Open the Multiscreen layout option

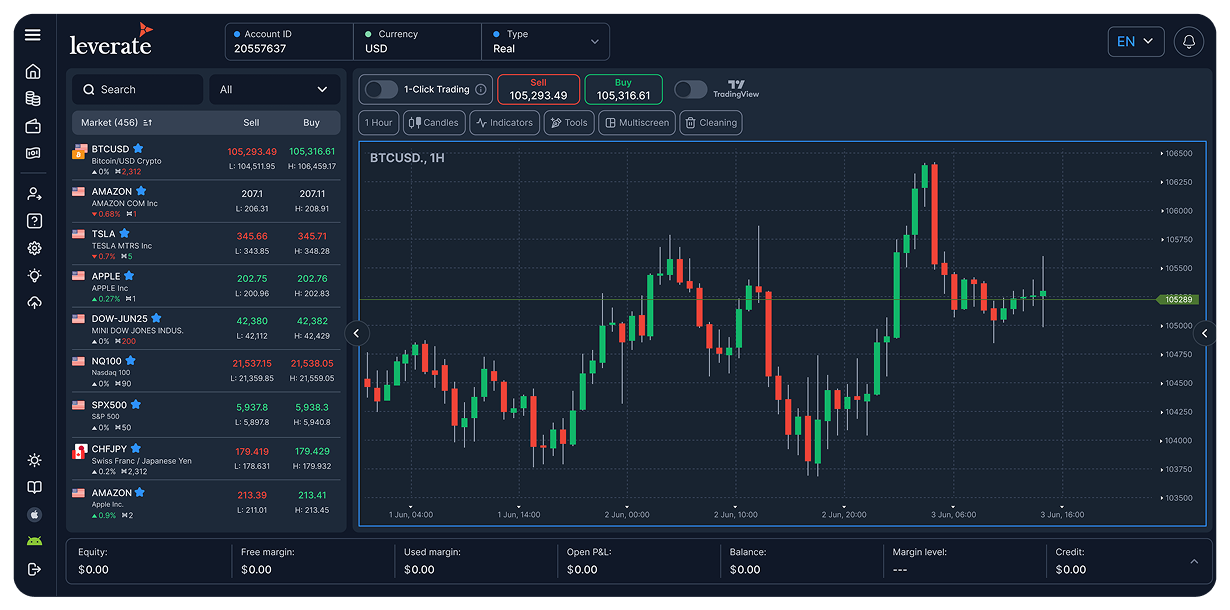637,123
